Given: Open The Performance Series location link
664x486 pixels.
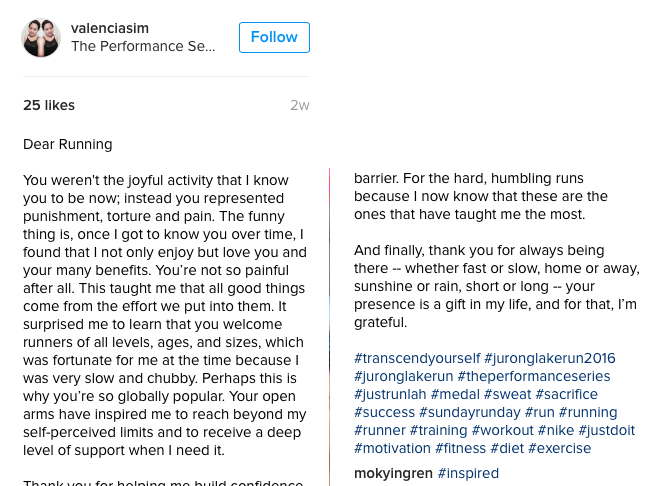Looking at the screenshot, I should 142,46.
